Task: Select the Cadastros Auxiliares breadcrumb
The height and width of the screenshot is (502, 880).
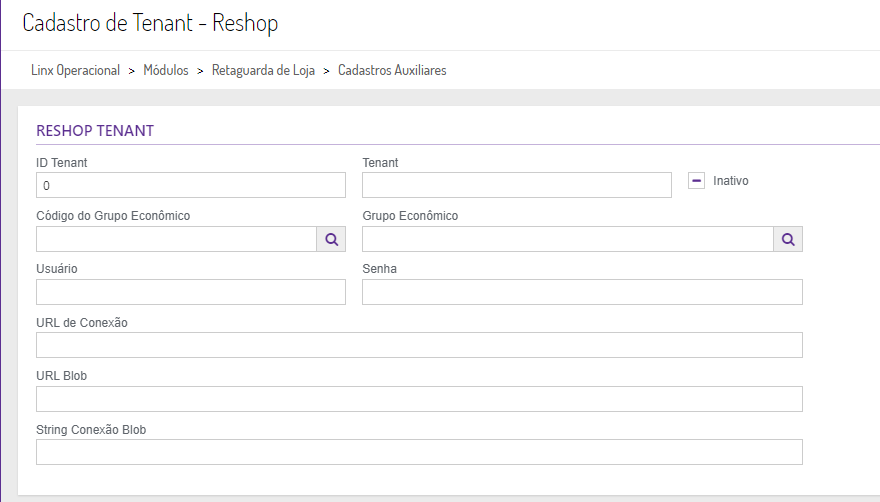Action: click(x=392, y=71)
